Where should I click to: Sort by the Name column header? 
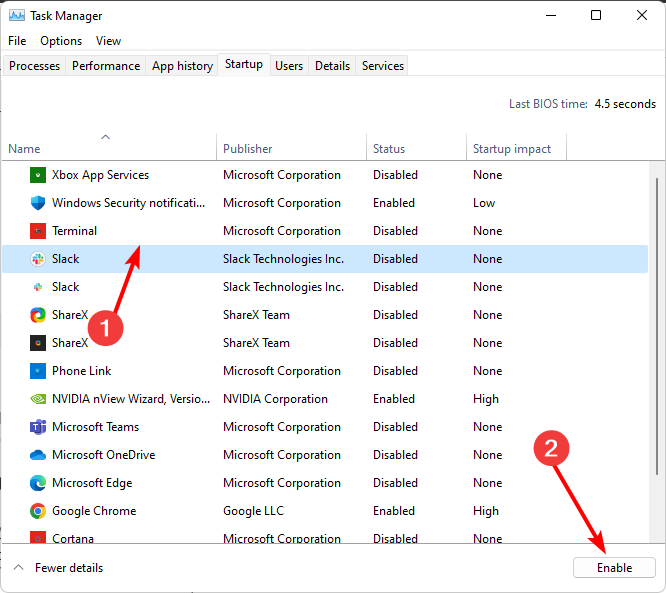pyautogui.click(x=109, y=147)
